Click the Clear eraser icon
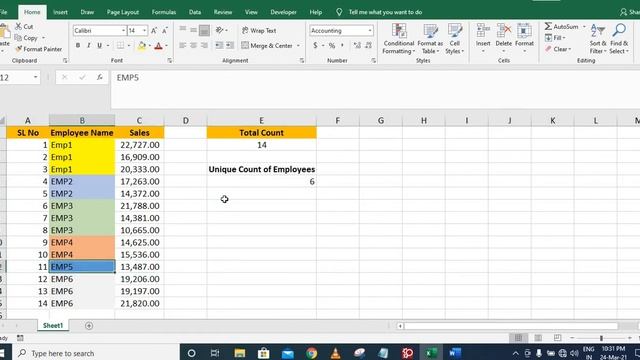Image resolution: width=640 pixels, height=360 pixels. tap(548, 49)
